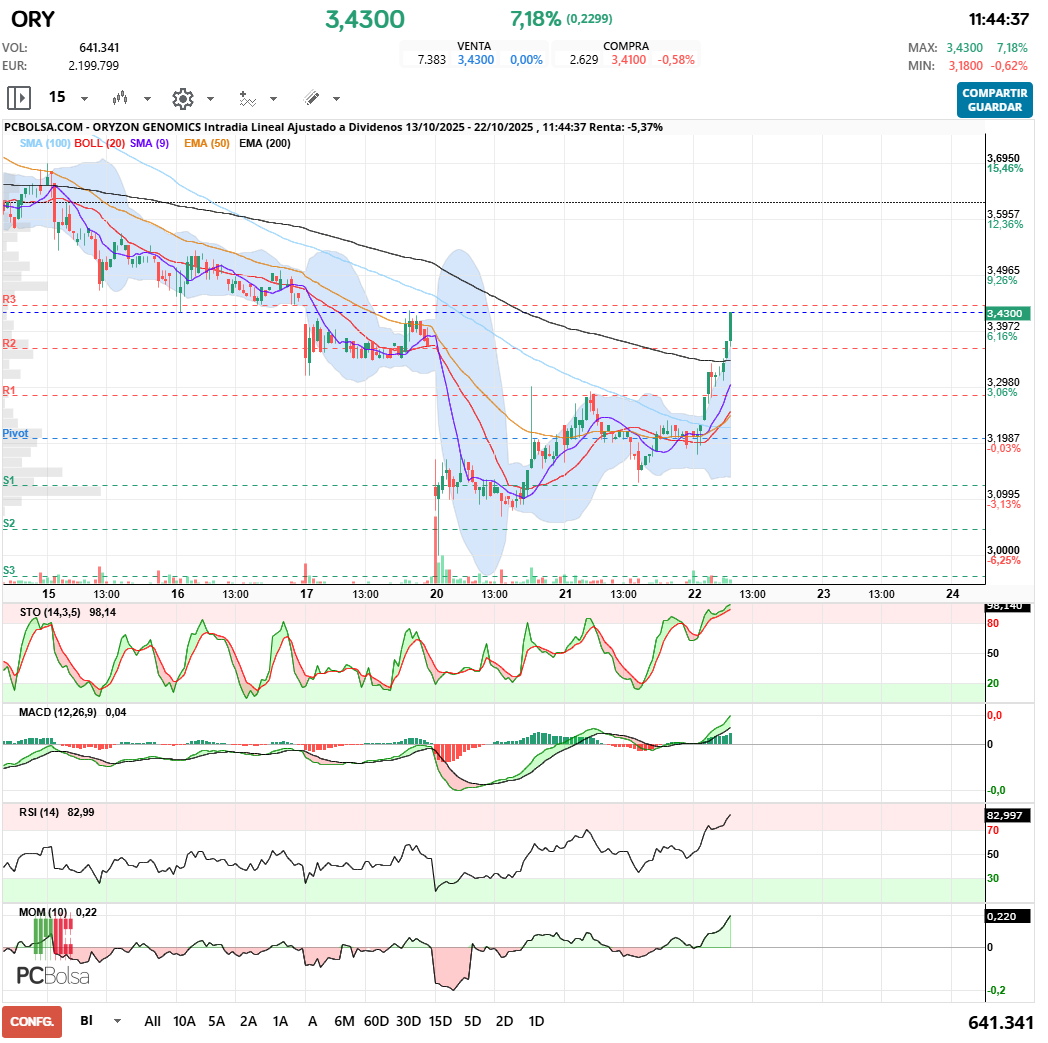Switch to the 15D time range
Image resolution: width=1048 pixels, height=1043 pixels.
tap(440, 1021)
